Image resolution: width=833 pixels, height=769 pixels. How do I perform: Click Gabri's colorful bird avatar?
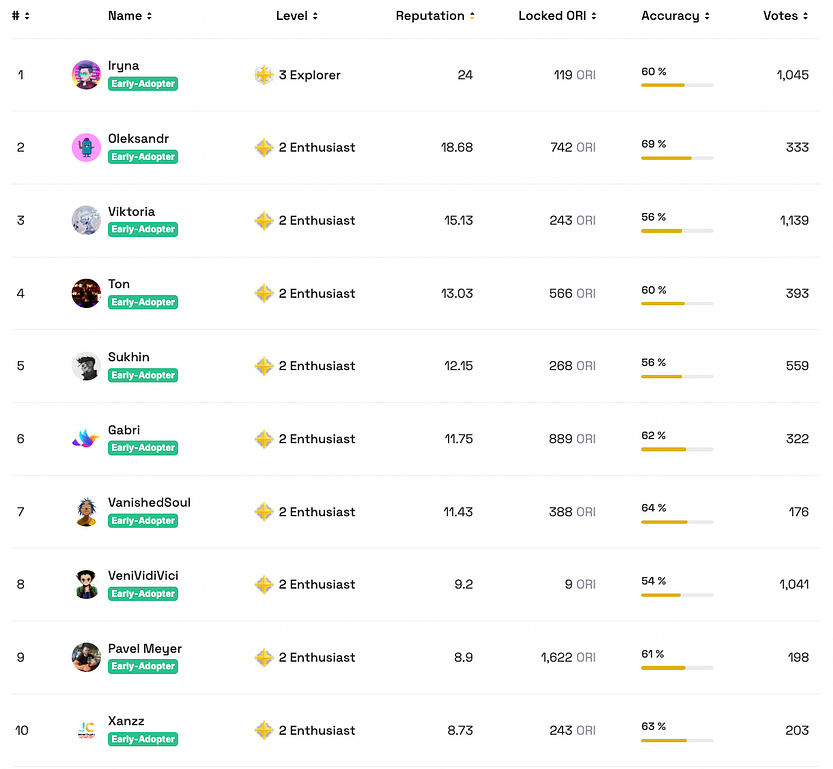86,439
